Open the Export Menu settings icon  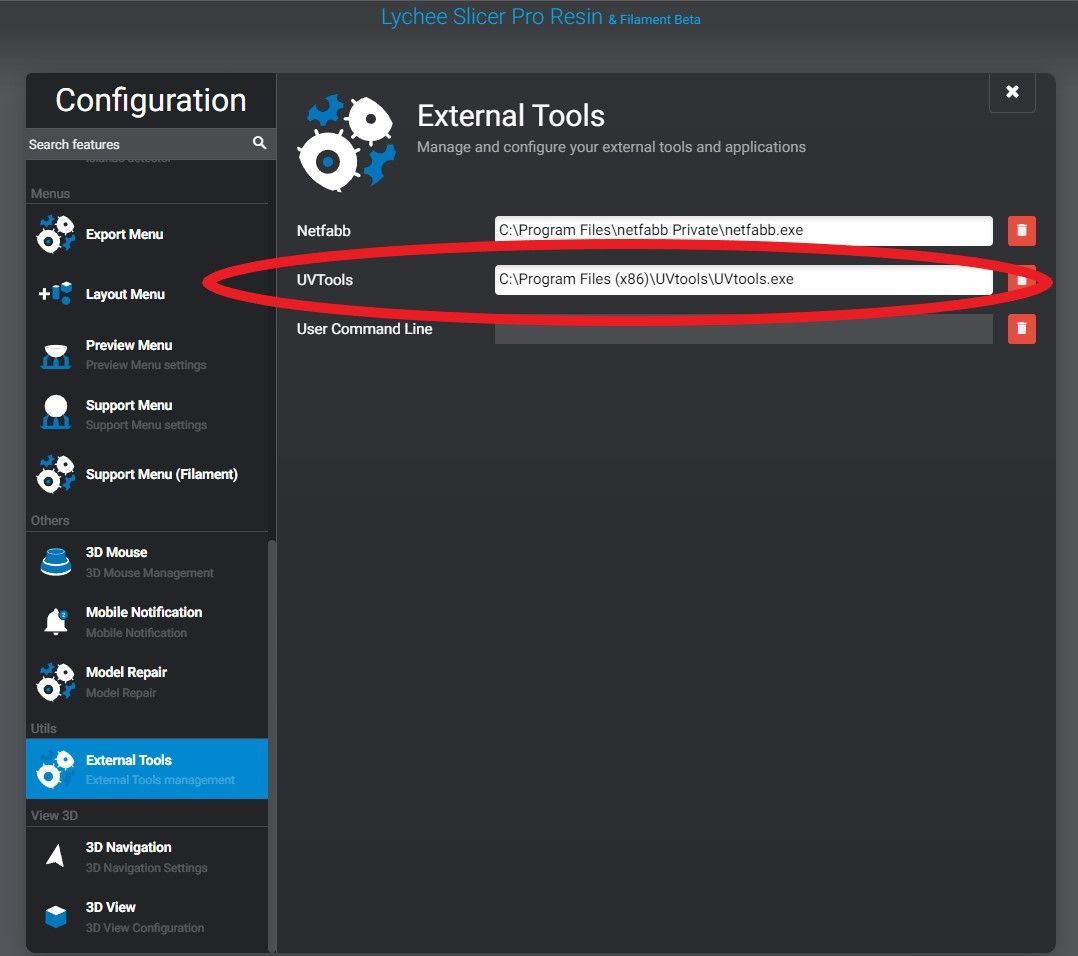pos(56,234)
